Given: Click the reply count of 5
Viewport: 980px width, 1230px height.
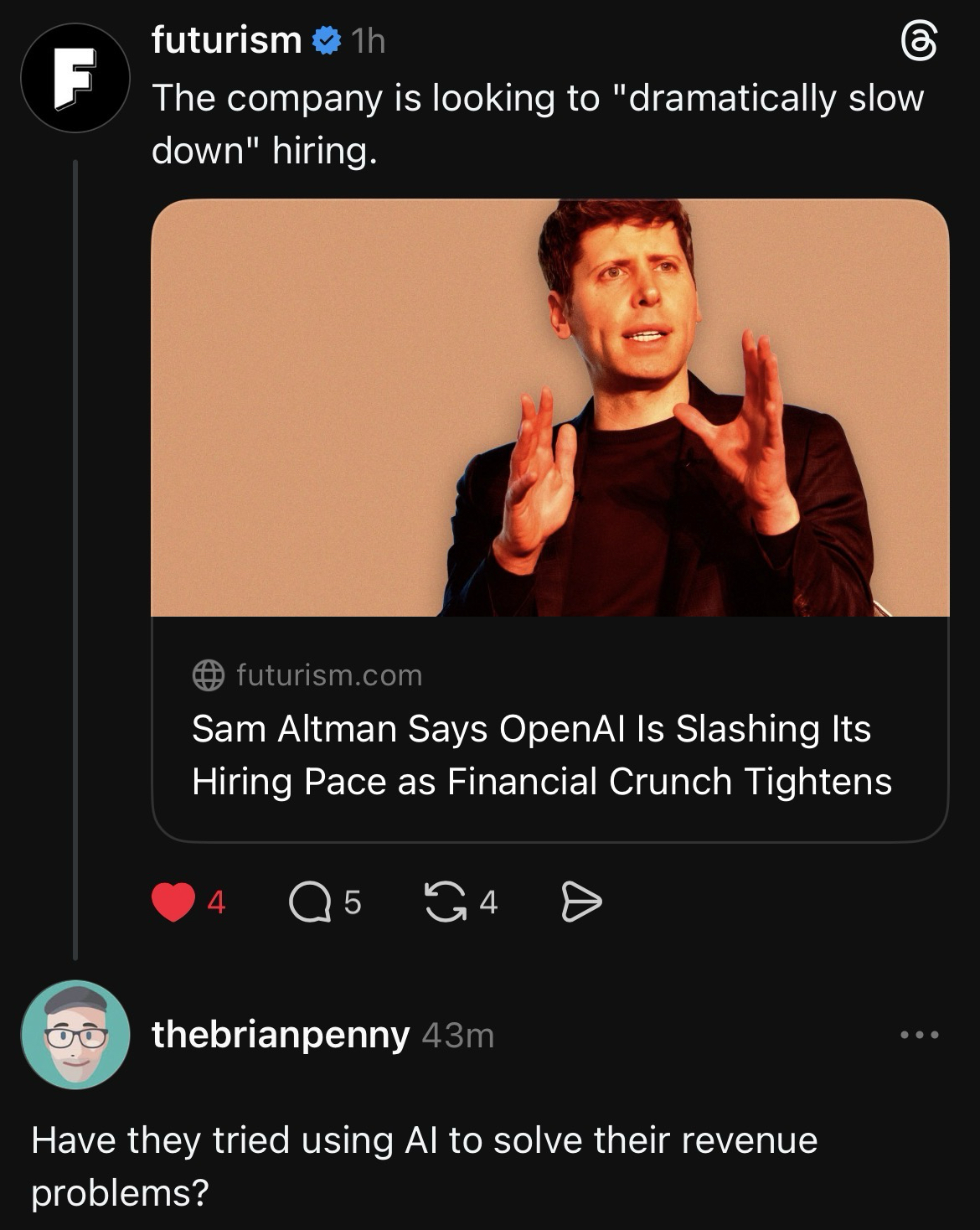Looking at the screenshot, I should tap(353, 902).
